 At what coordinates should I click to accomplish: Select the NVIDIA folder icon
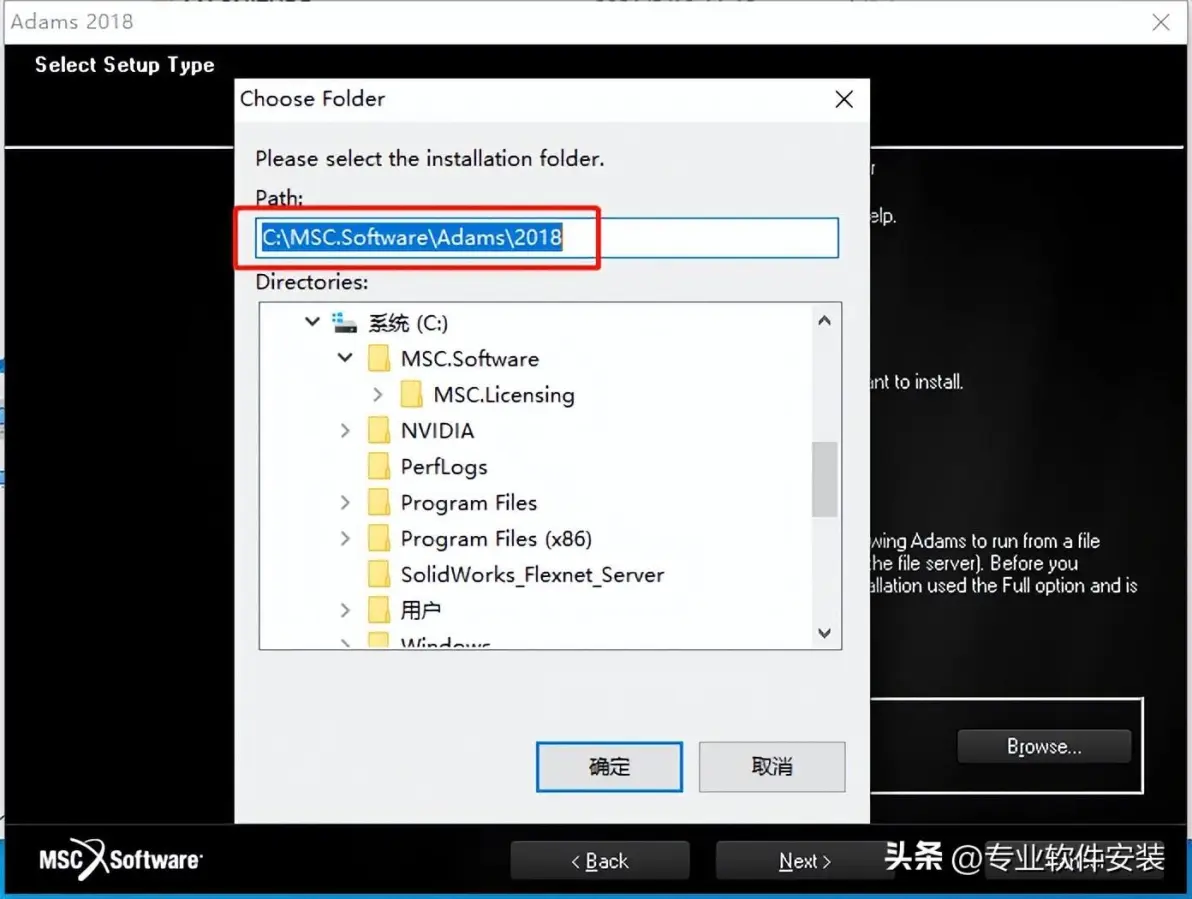[379, 430]
